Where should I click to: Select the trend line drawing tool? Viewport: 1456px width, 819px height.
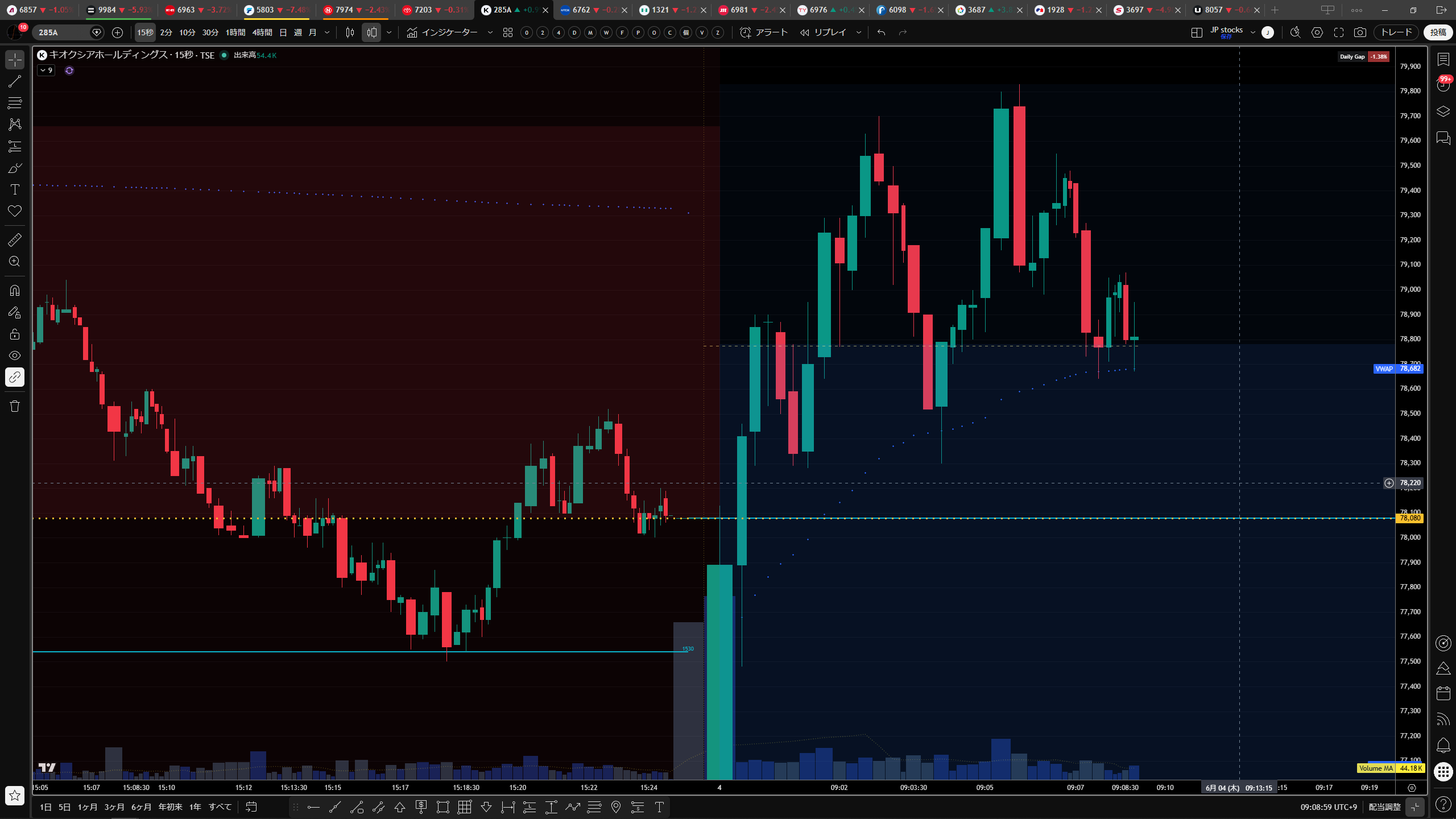(x=15, y=81)
